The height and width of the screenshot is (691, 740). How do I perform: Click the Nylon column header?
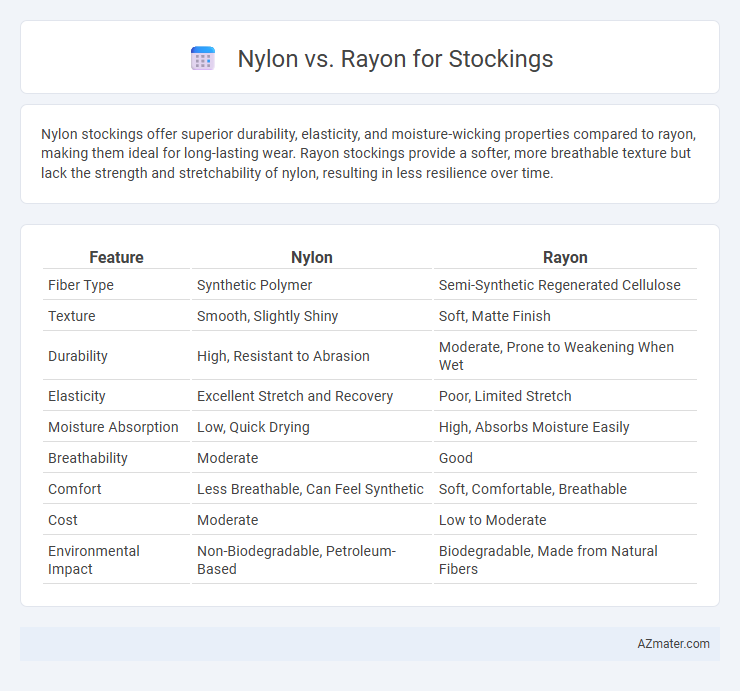tap(311, 257)
